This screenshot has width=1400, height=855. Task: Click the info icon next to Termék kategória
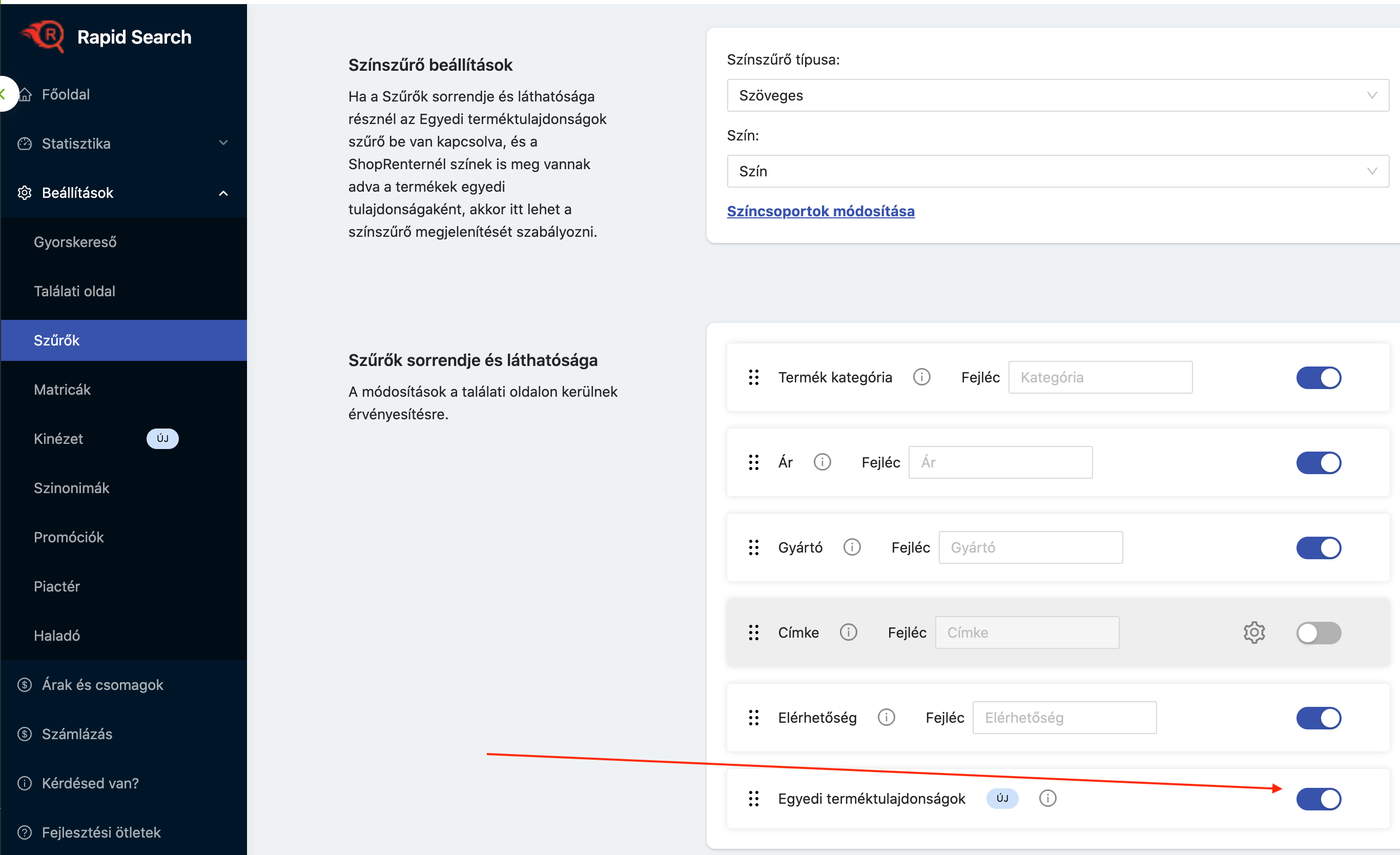coord(921,377)
